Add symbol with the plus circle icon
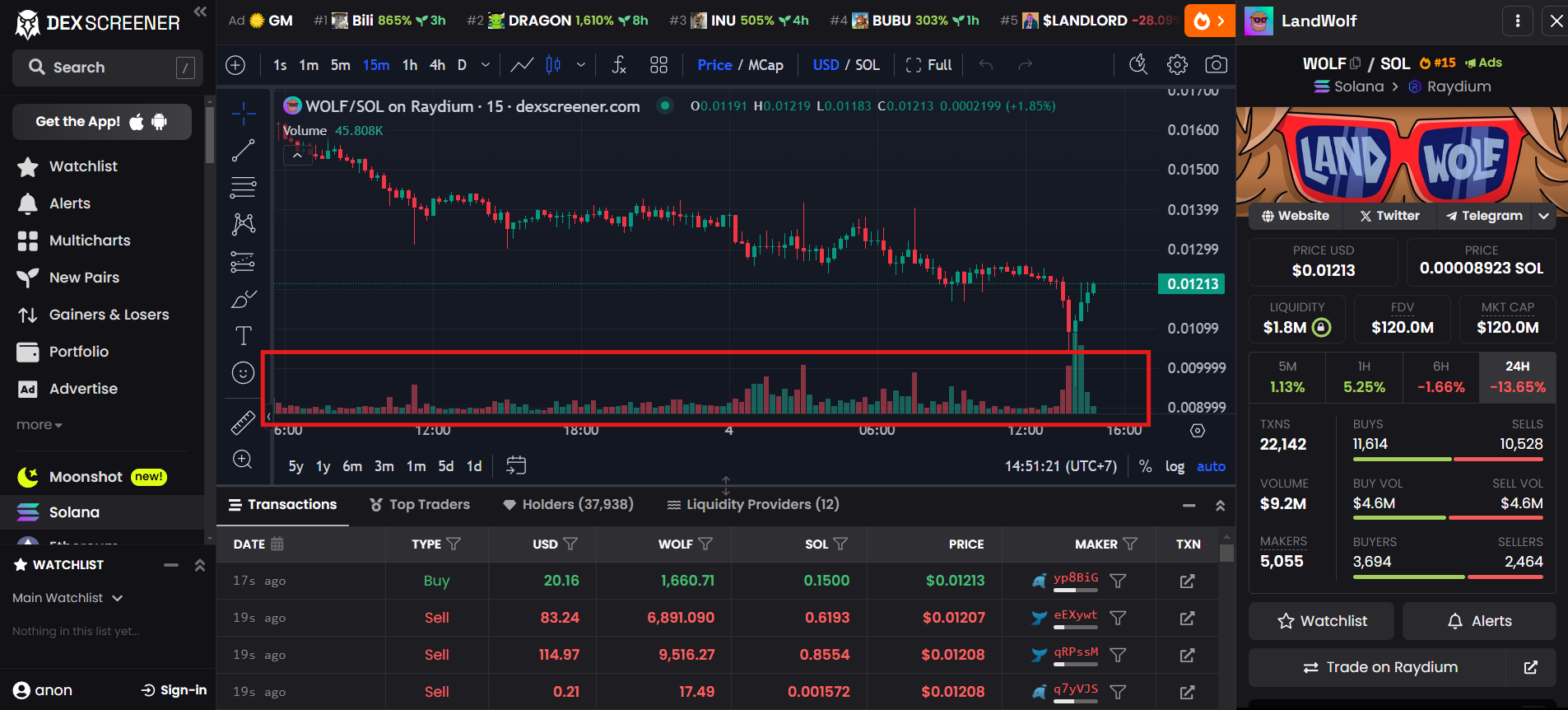This screenshot has width=1568, height=710. [x=236, y=65]
